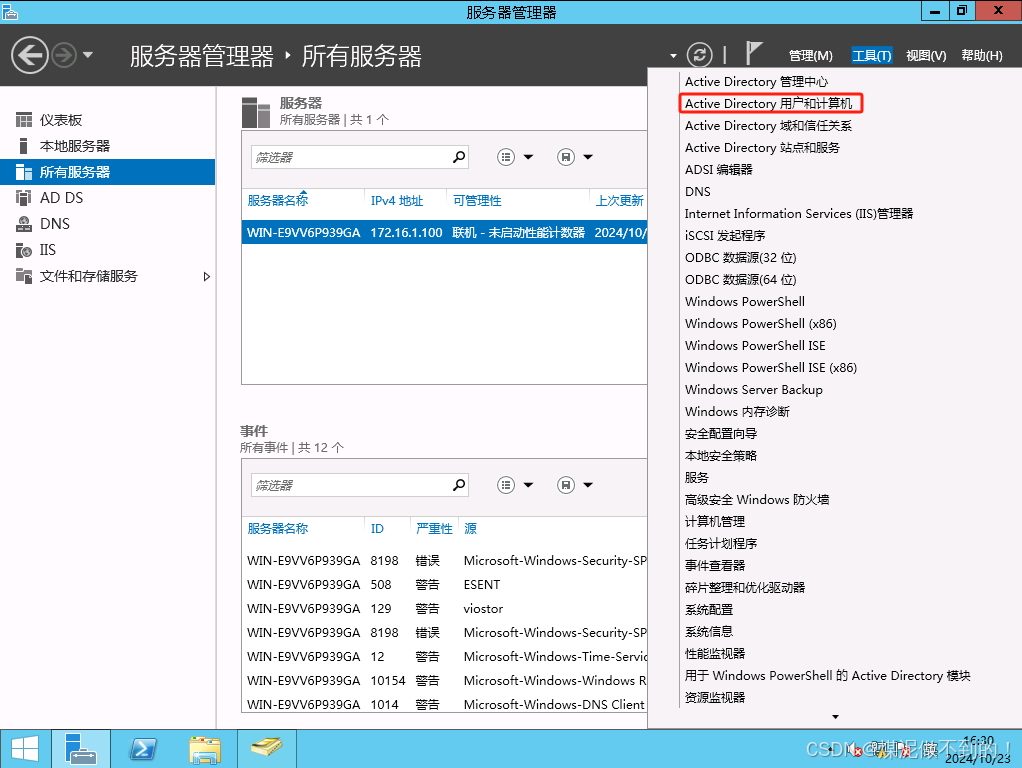Click search icon in events filter

point(459,485)
